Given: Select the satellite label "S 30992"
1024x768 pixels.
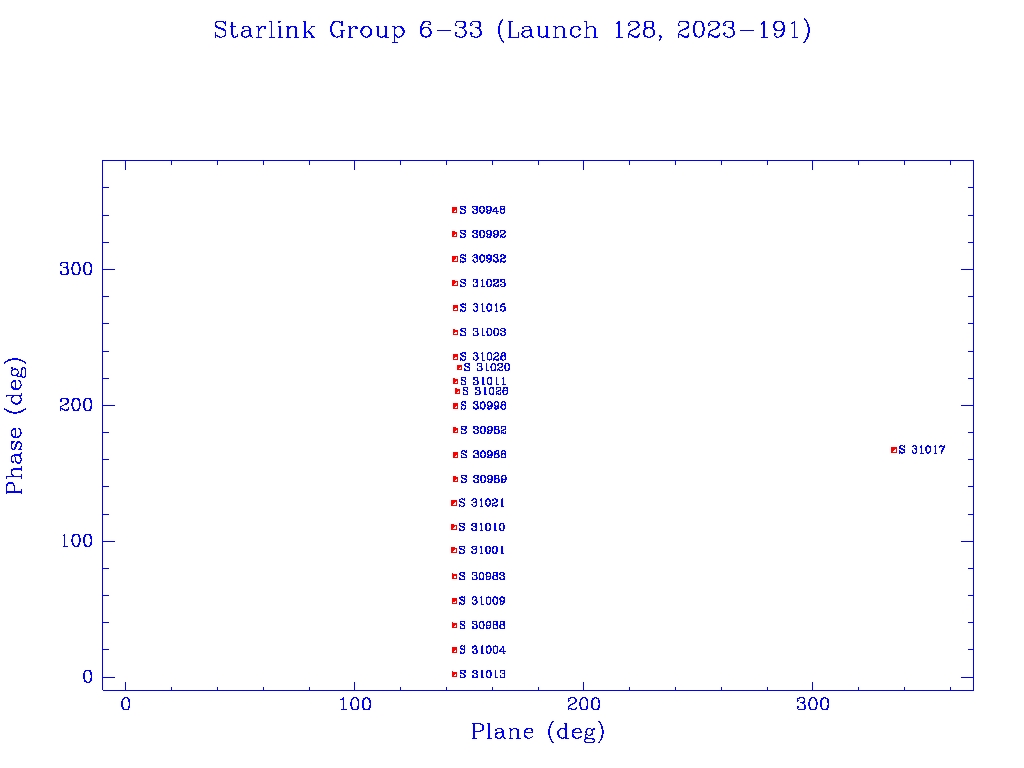Looking at the screenshot, I should pos(483,234).
